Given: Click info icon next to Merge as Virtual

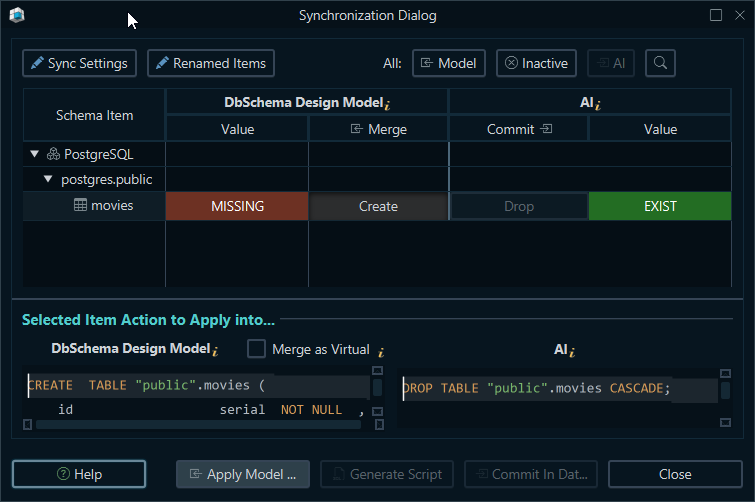Looking at the screenshot, I should click(x=381, y=352).
